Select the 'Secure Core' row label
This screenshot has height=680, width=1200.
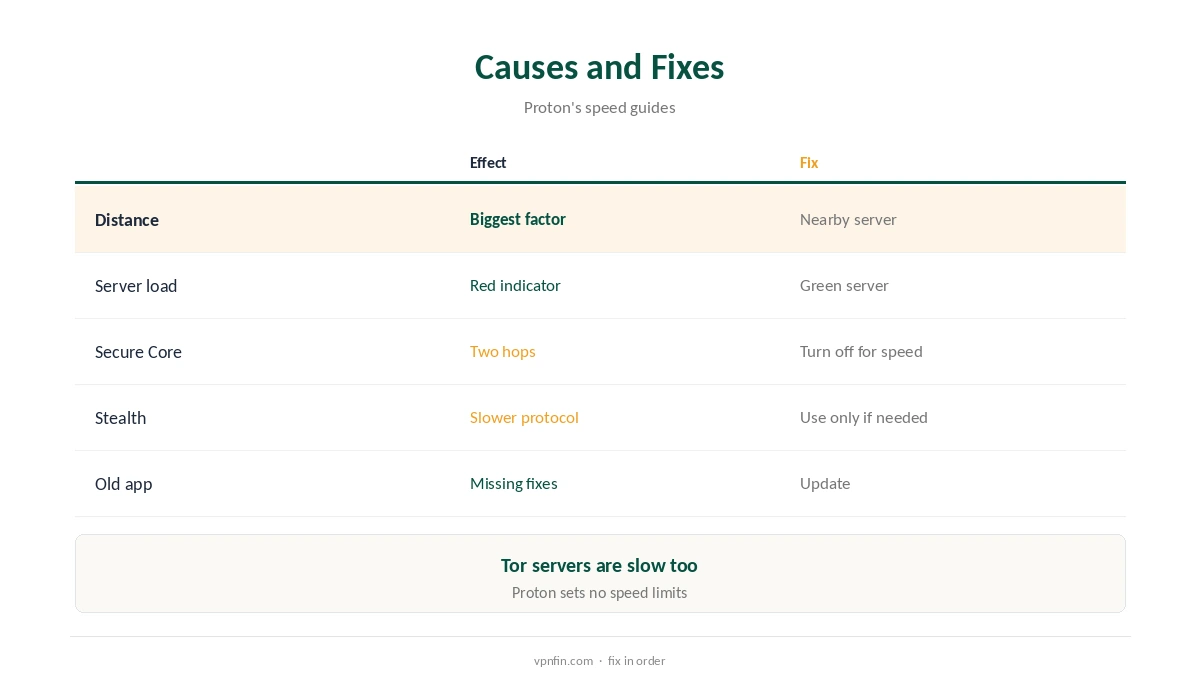click(138, 352)
